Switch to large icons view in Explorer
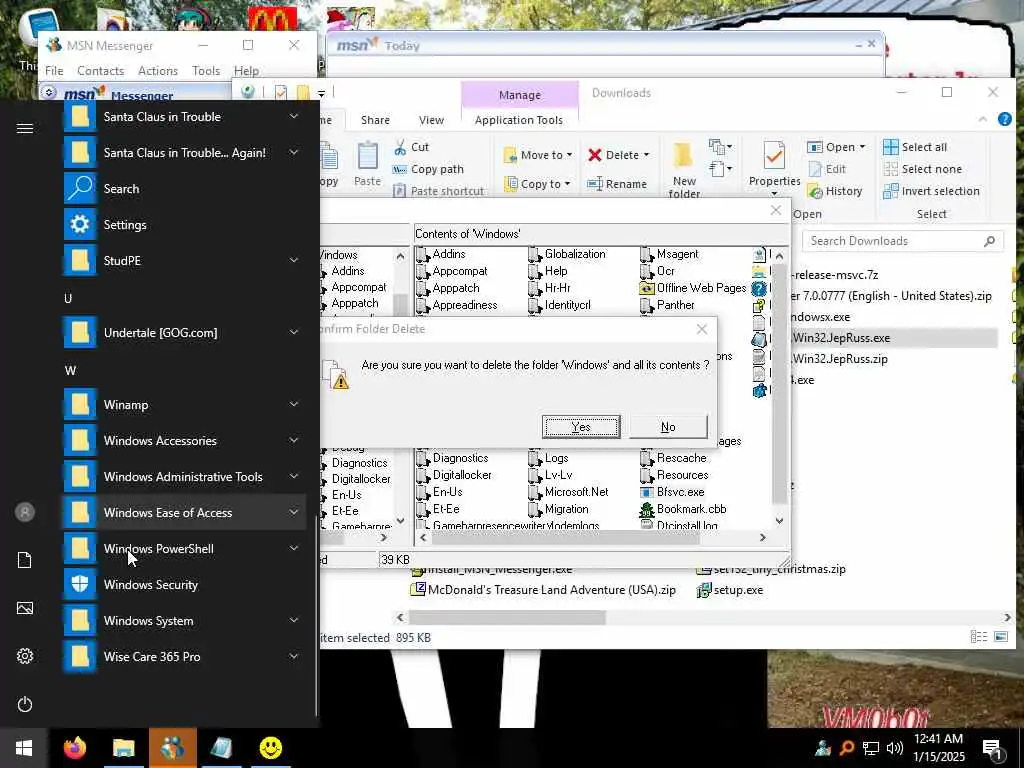The height and width of the screenshot is (768, 1024). tap(1001, 637)
